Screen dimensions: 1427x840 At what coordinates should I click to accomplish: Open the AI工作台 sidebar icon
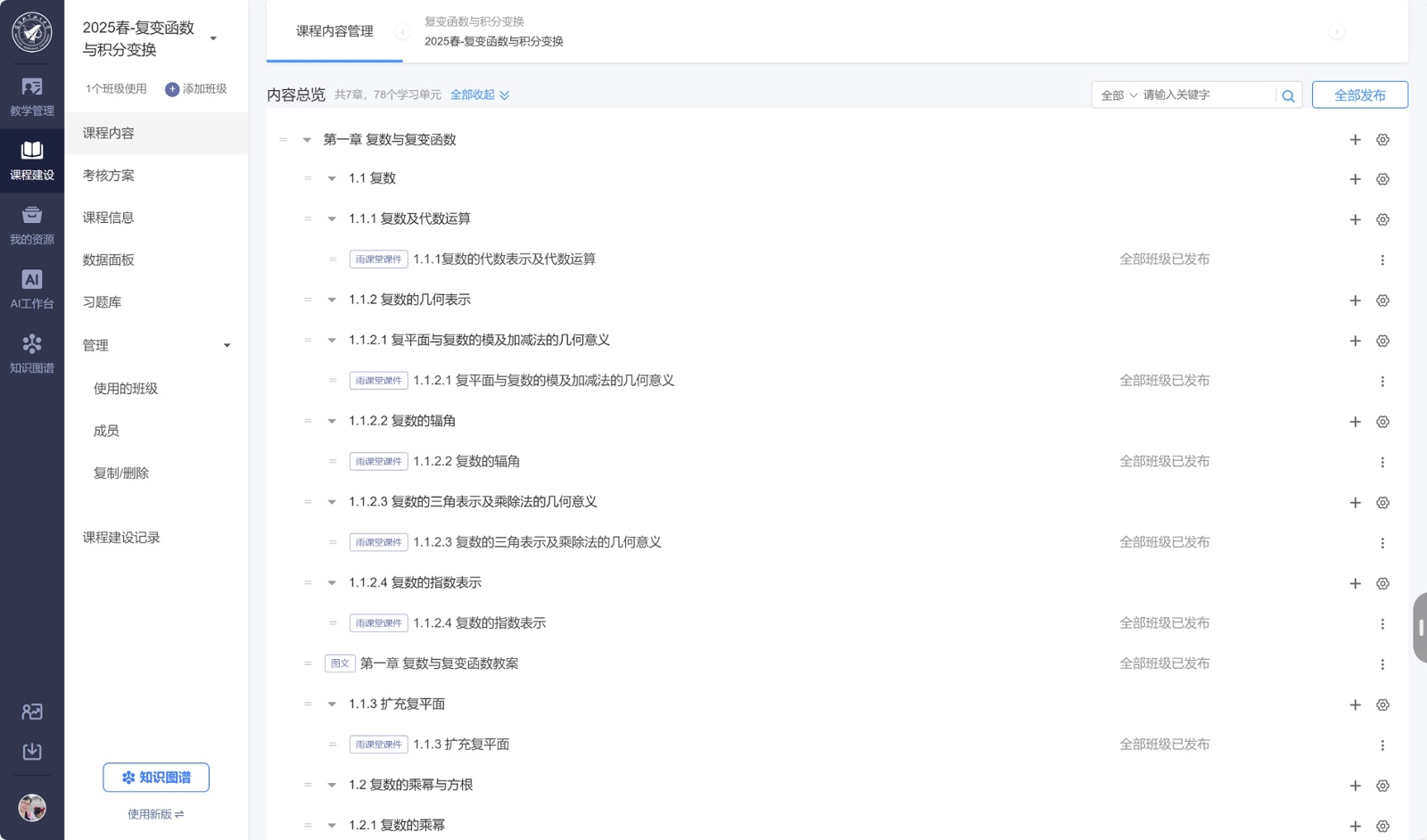[x=32, y=289]
